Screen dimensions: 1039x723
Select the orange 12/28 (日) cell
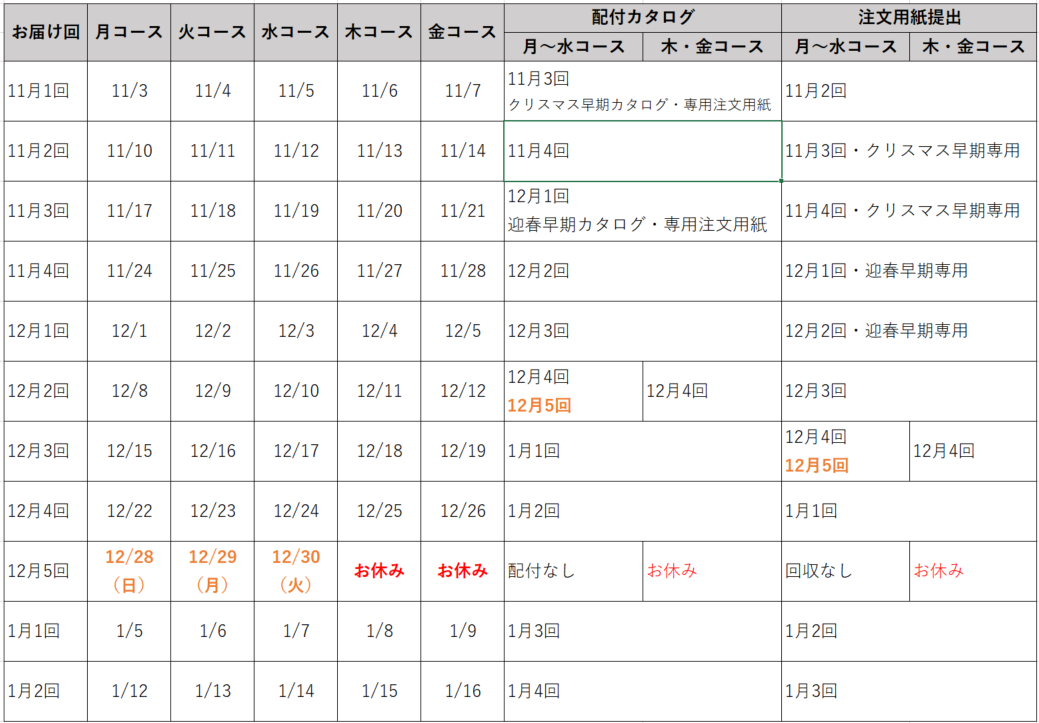tap(129, 570)
